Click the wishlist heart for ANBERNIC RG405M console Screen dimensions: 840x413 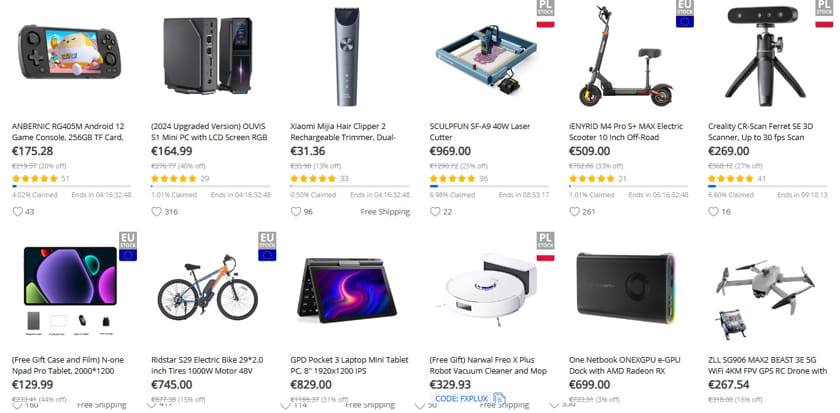[18, 212]
